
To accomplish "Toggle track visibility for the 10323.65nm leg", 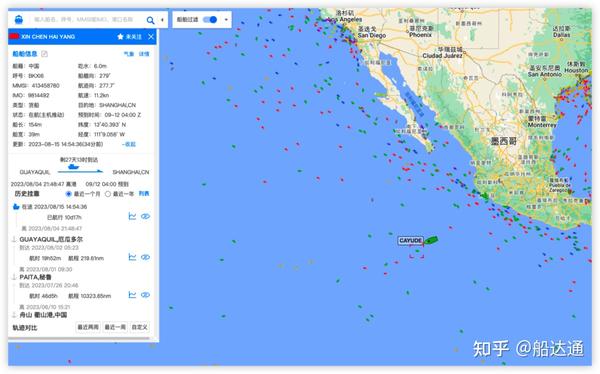I will coord(145,295).
